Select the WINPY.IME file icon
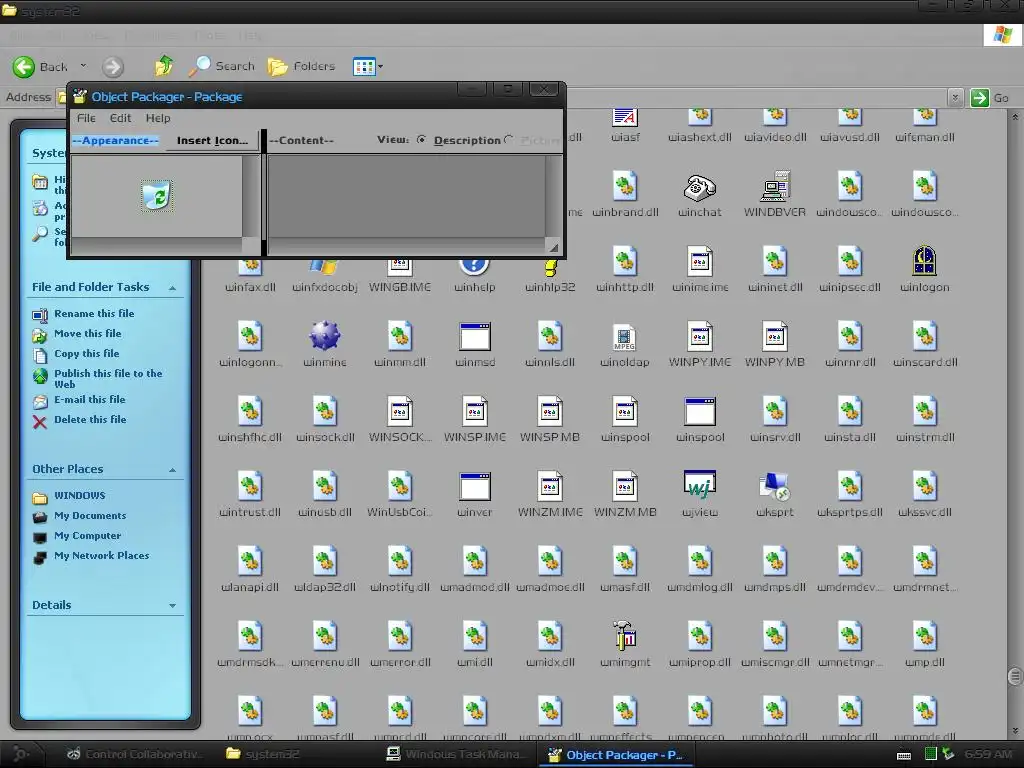1024x768 pixels. [x=699, y=336]
